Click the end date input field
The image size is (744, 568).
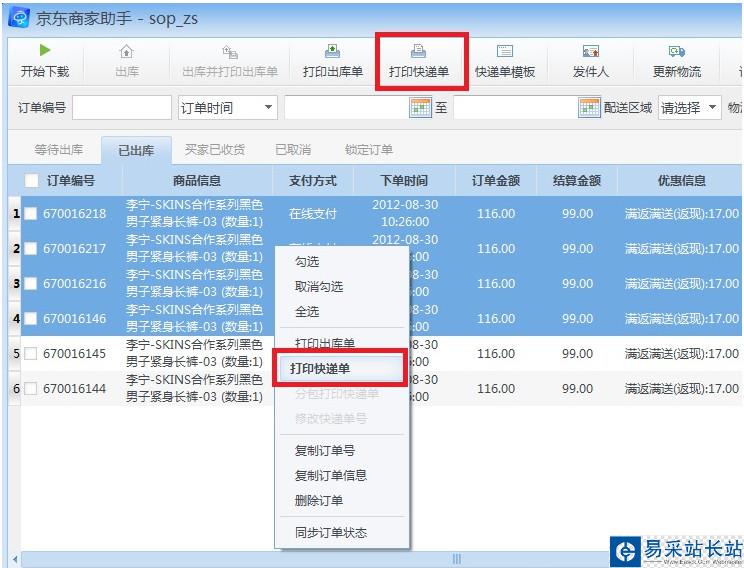[516, 108]
